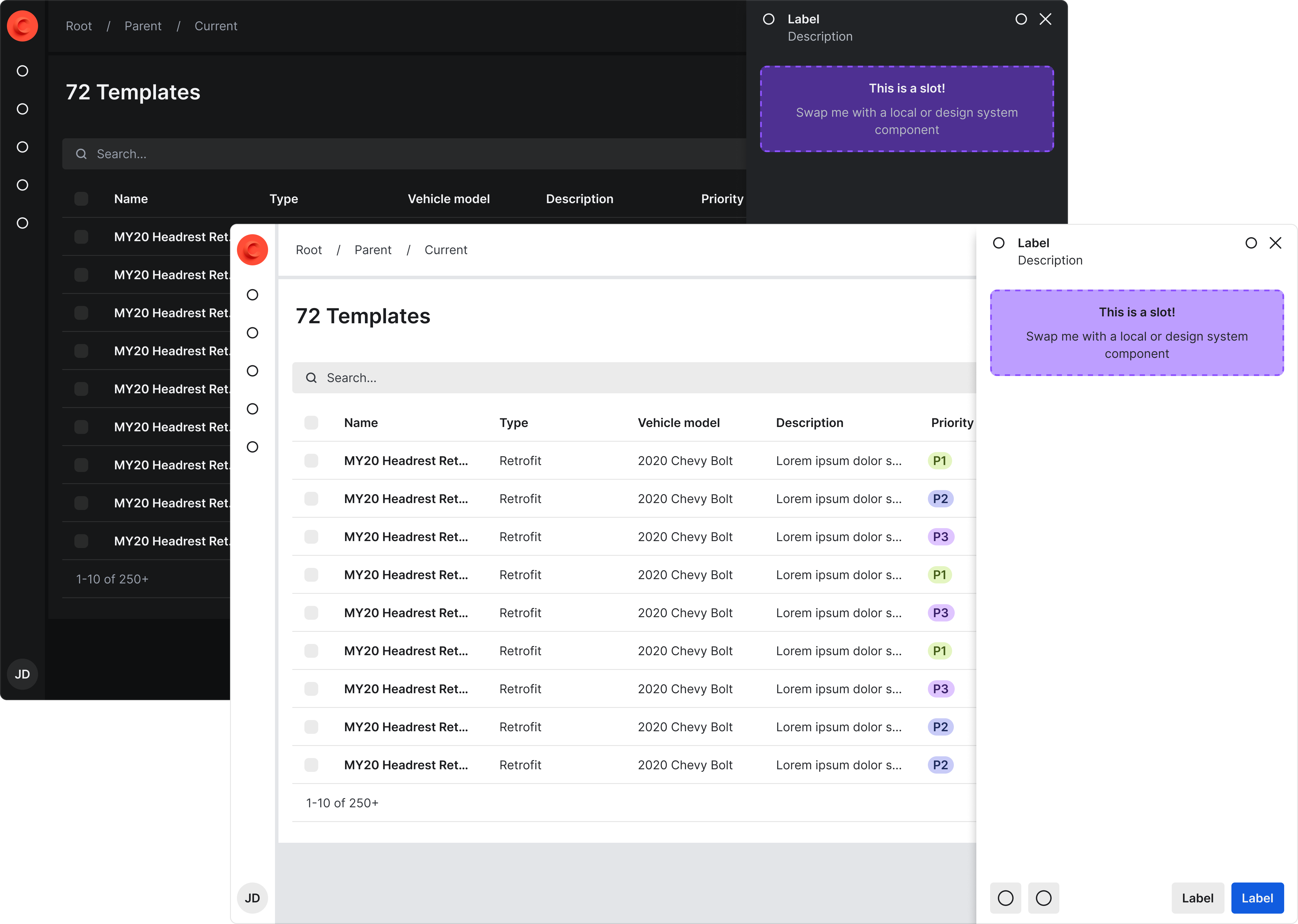Click the topmost circle icon in the dark sidebar
This screenshot has width=1298, height=924.
22,71
